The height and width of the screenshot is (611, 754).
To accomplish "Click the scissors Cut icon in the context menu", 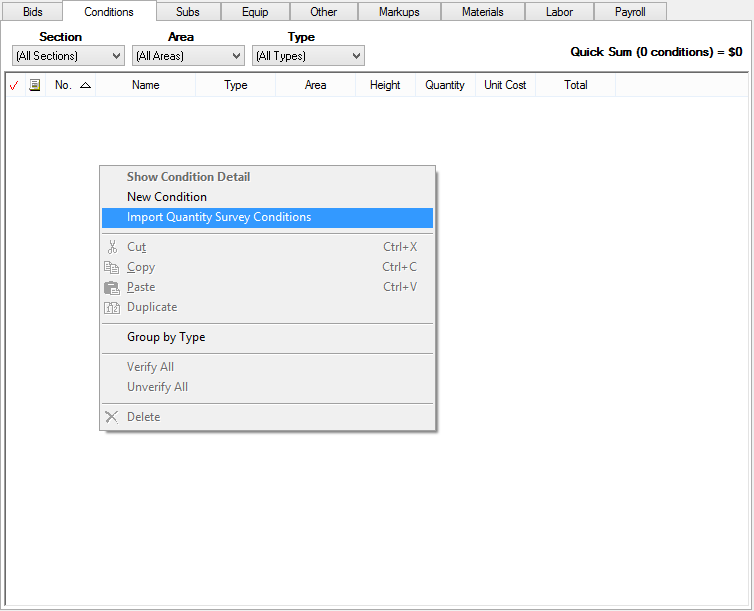I will (x=112, y=247).
